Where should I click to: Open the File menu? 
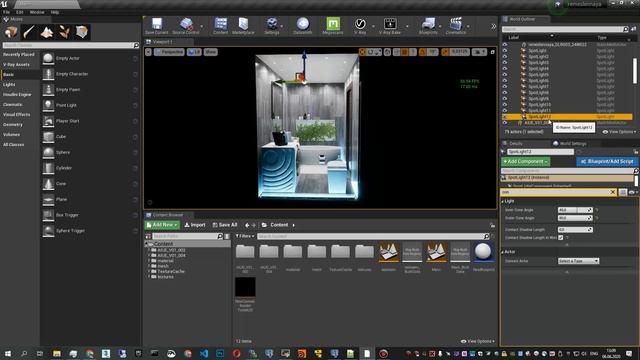pyautogui.click(x=7, y=12)
